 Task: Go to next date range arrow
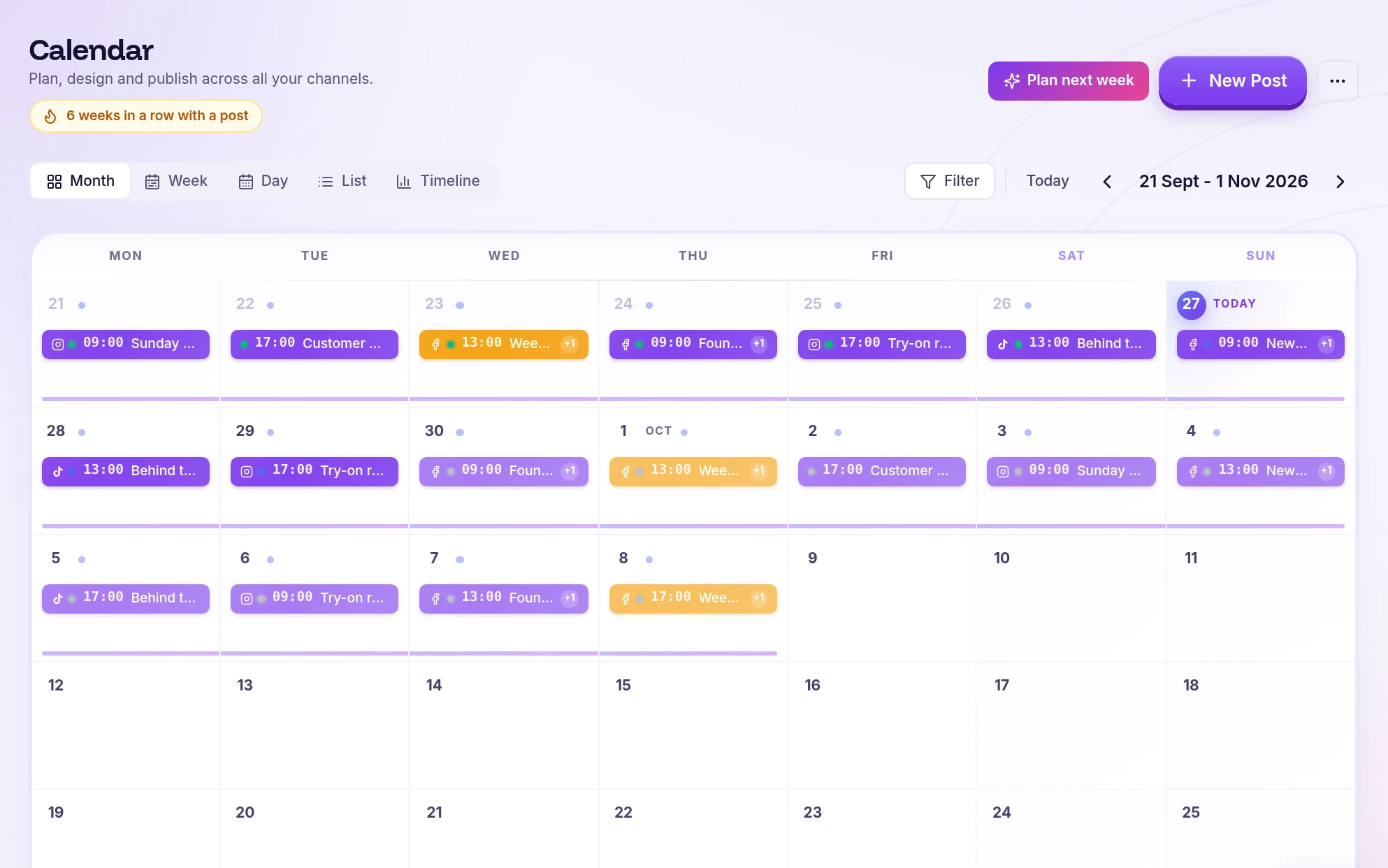pos(1340,182)
